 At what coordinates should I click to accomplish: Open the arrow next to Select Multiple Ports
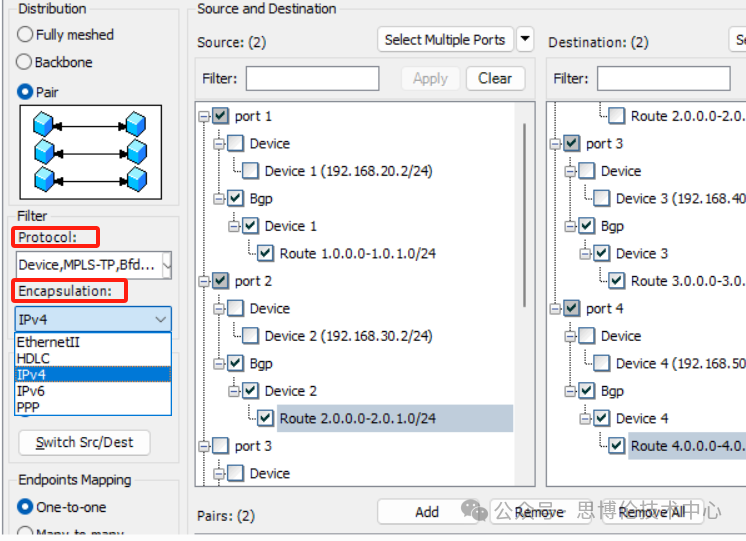tap(525, 40)
